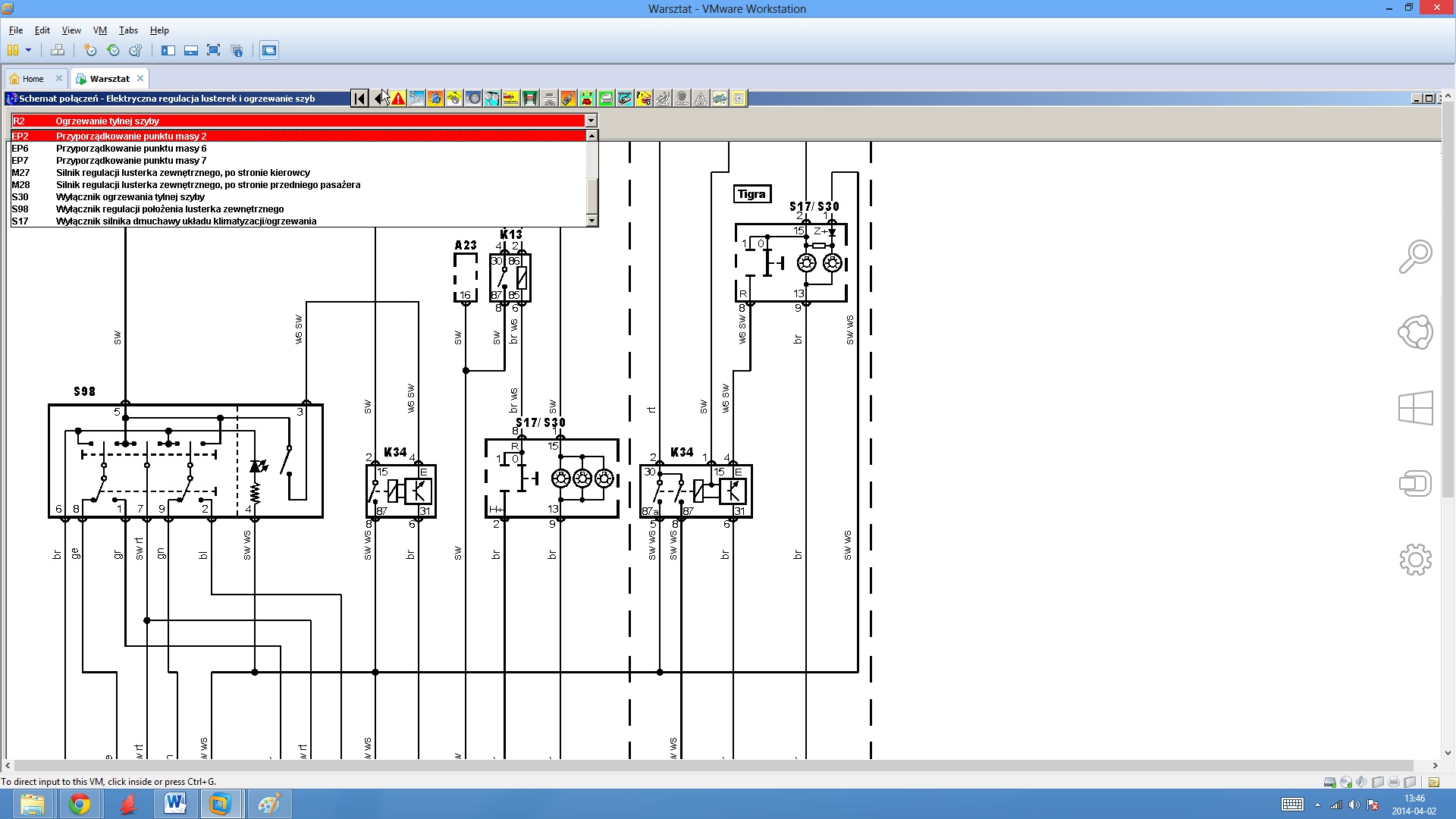Viewport: 1456px width, 819px height.
Task: Click the component list scroll up arrow
Action: coord(592,135)
